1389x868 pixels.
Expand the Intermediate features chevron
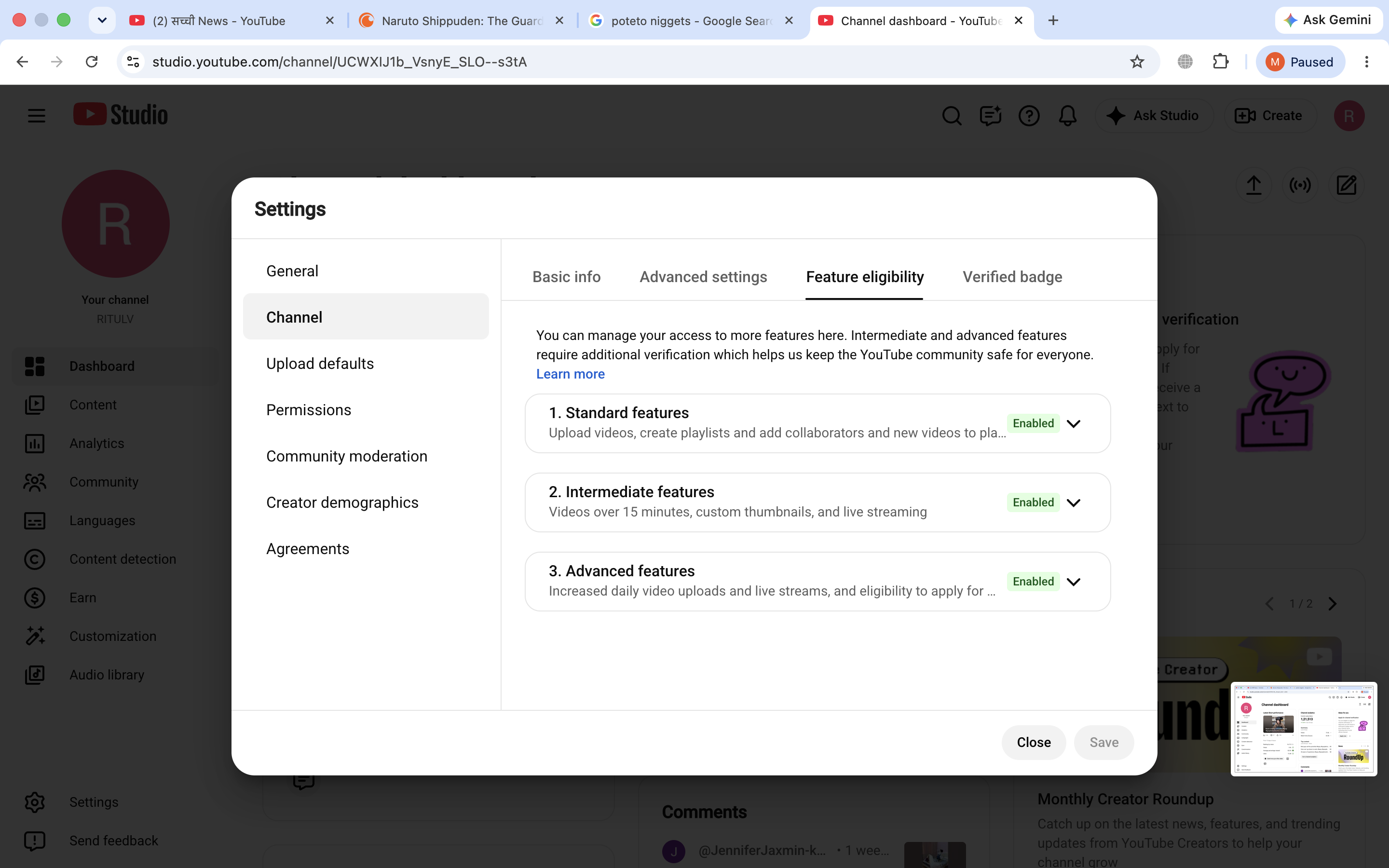(x=1073, y=503)
